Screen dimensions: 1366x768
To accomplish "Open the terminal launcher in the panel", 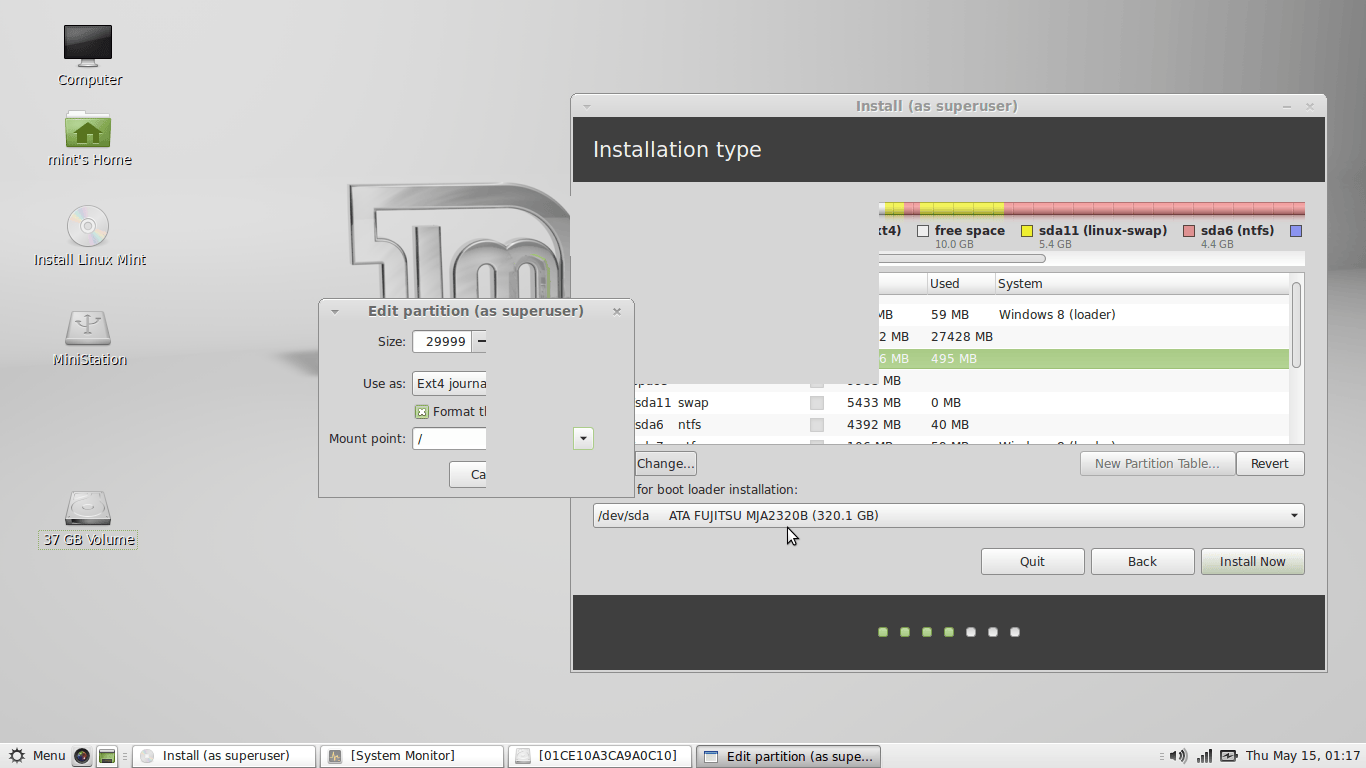I will [x=107, y=756].
